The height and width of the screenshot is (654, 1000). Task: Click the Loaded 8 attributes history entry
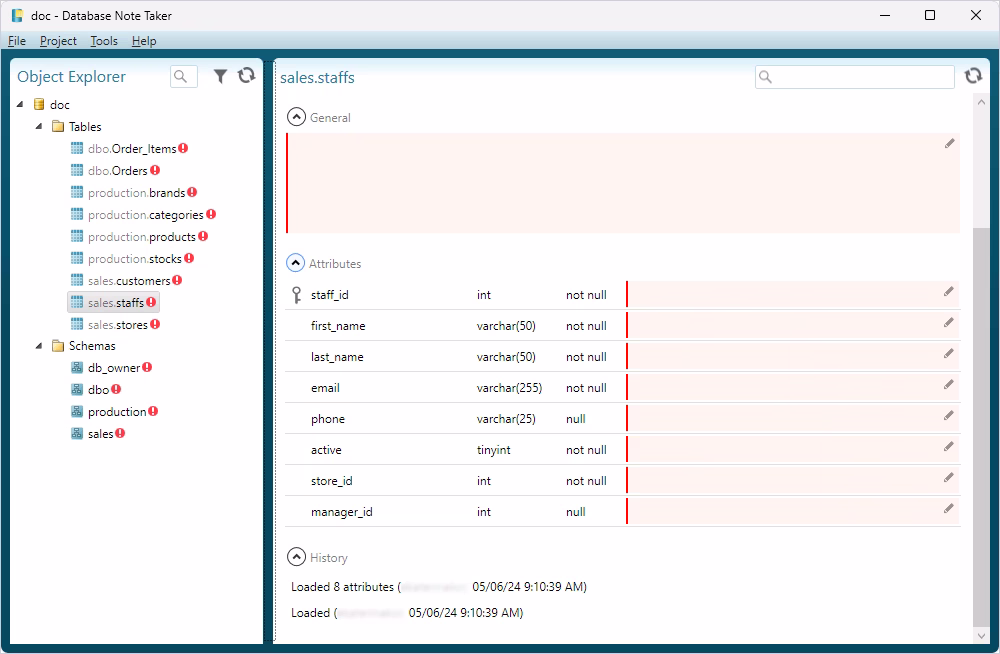click(439, 587)
